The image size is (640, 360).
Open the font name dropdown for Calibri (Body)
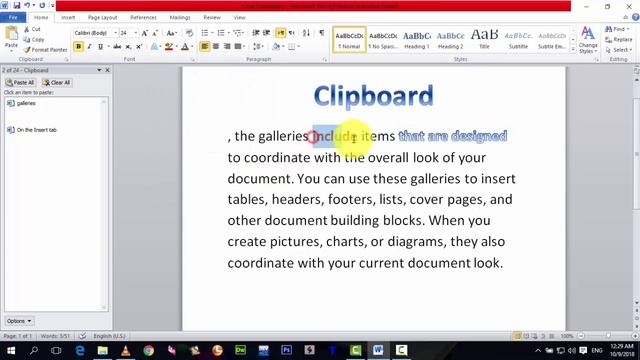[116, 33]
